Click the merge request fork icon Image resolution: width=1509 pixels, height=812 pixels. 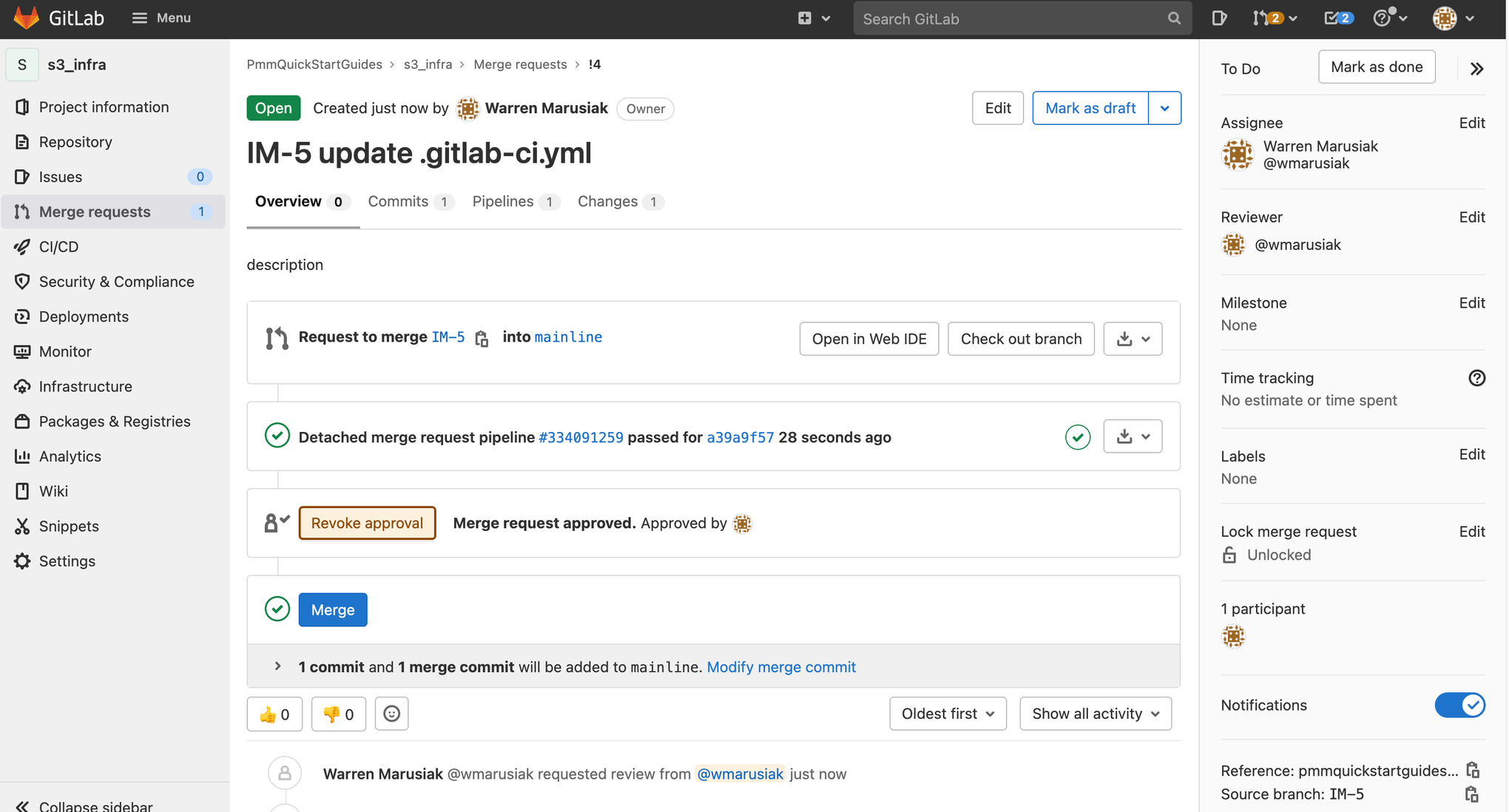(274, 338)
